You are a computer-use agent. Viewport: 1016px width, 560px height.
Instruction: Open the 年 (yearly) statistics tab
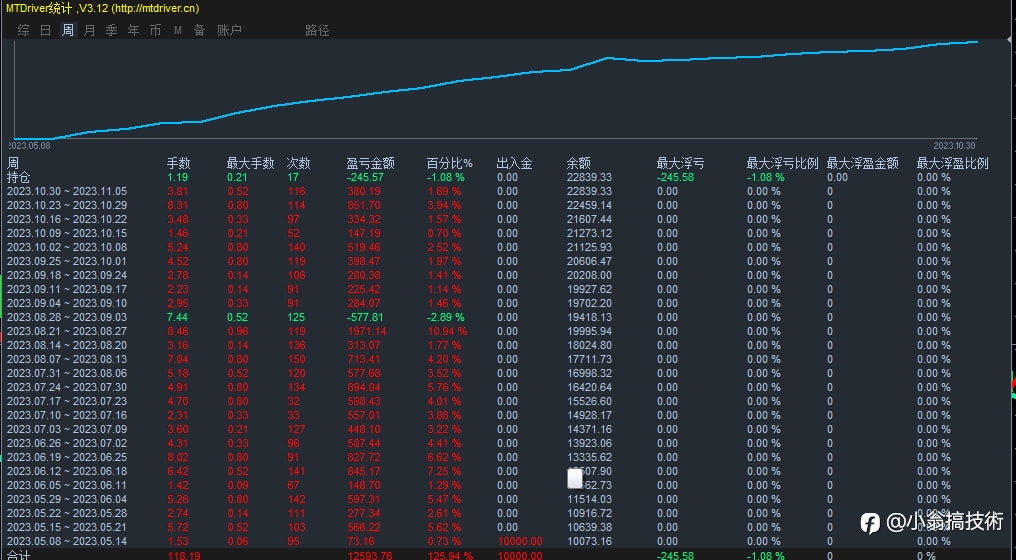[x=134, y=30]
